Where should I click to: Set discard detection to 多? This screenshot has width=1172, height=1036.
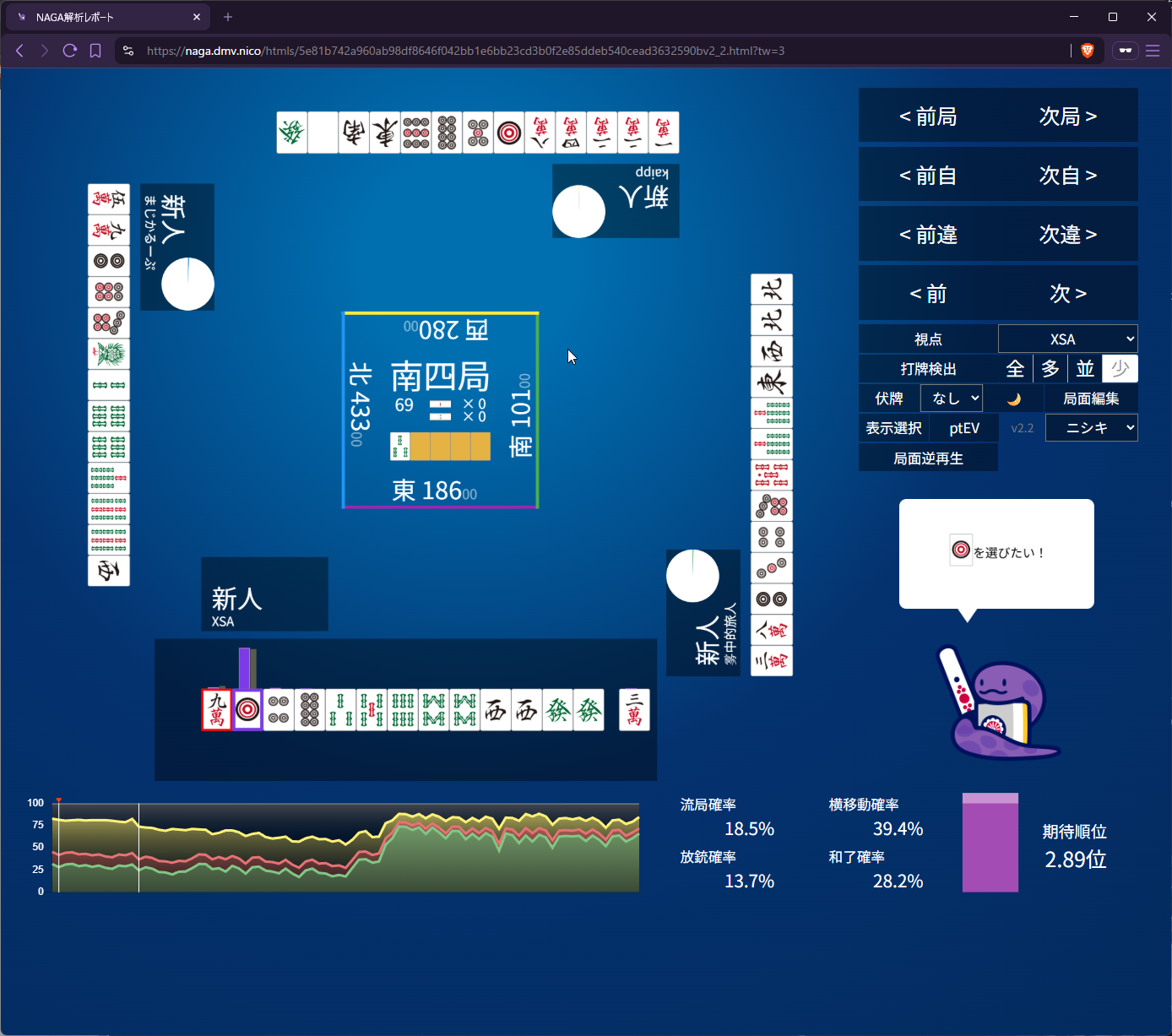(1050, 369)
